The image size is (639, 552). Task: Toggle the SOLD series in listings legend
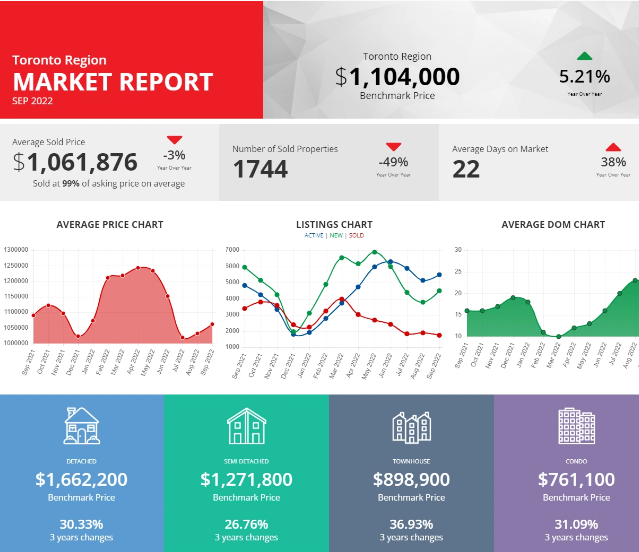coord(356,235)
